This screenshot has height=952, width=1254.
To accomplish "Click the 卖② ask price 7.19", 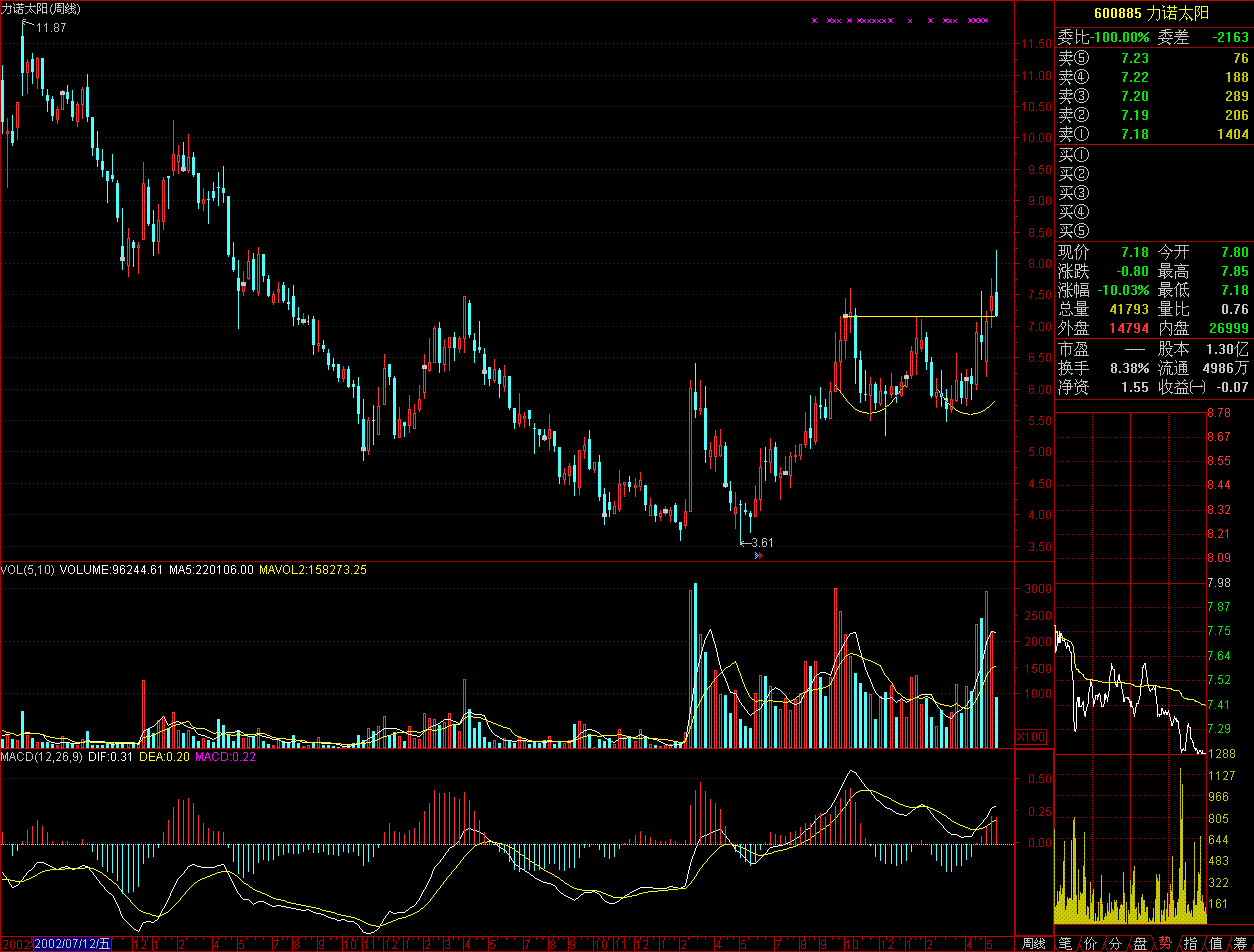I will click(x=1135, y=115).
